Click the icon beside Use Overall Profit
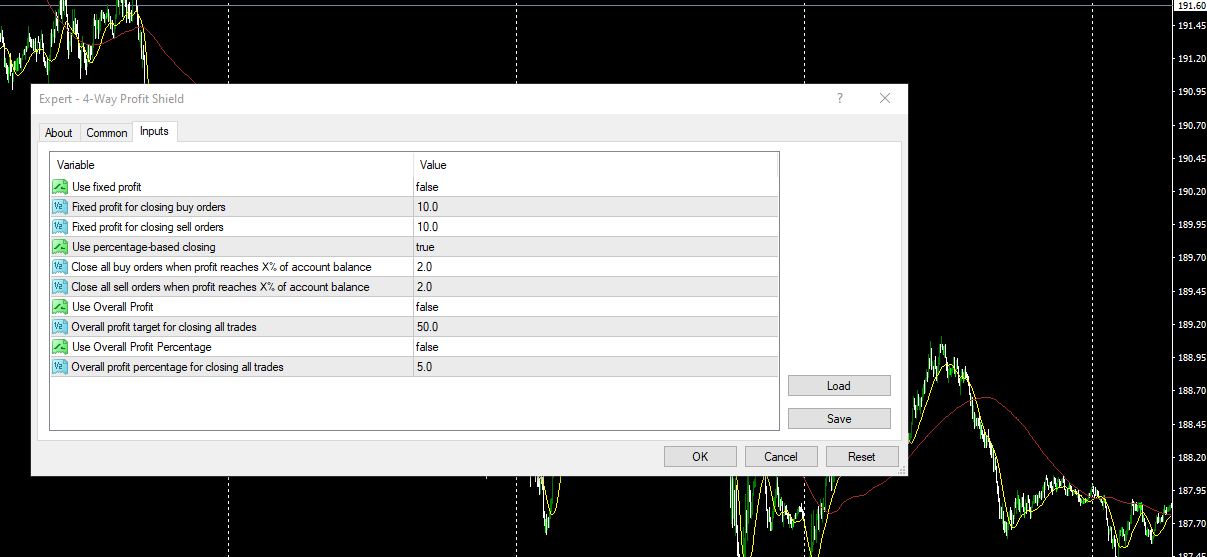 [59, 307]
